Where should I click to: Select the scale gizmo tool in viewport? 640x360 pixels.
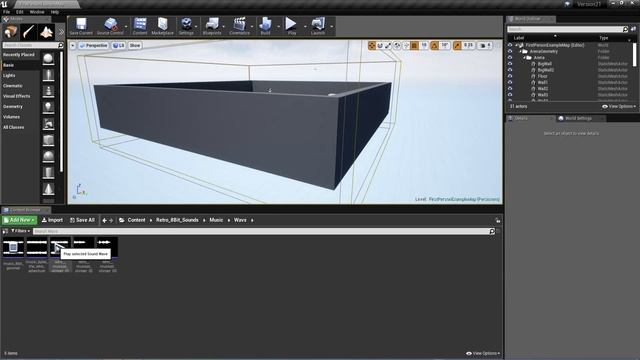click(388, 46)
